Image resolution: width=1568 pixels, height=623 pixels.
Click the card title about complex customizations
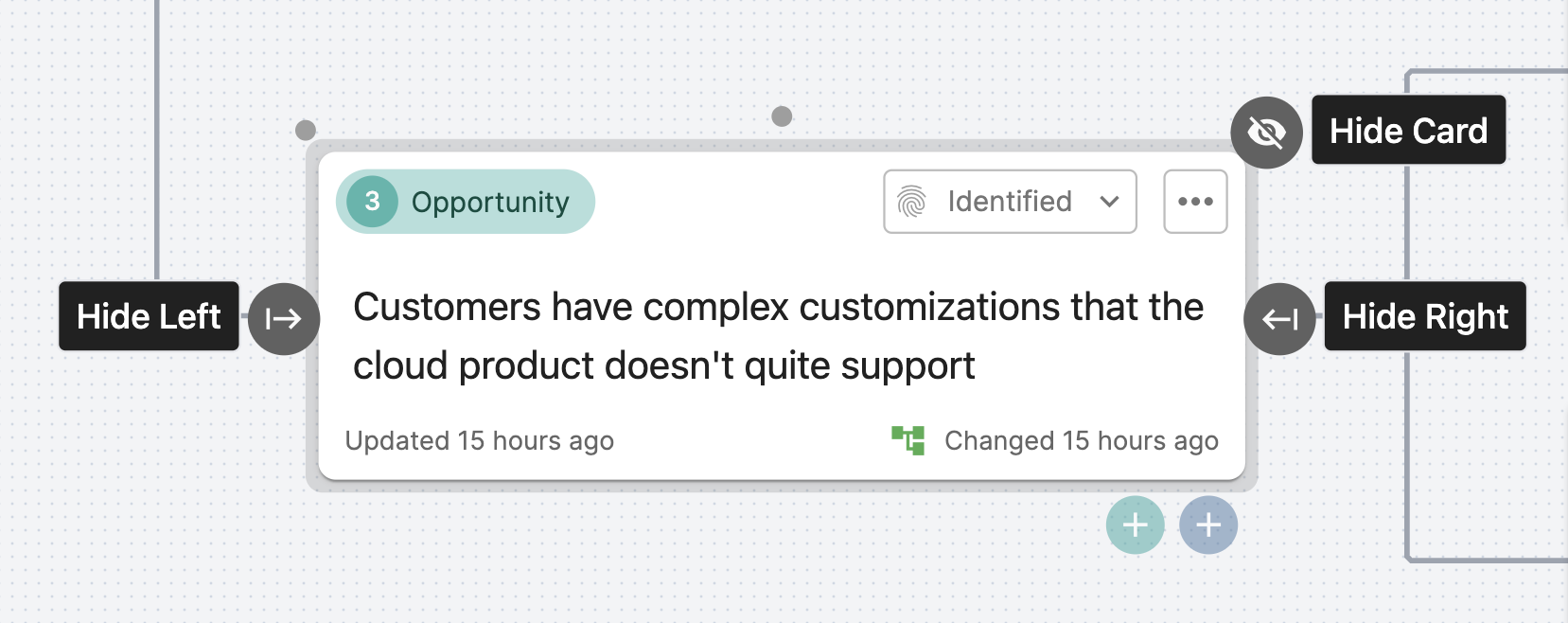coord(778,336)
